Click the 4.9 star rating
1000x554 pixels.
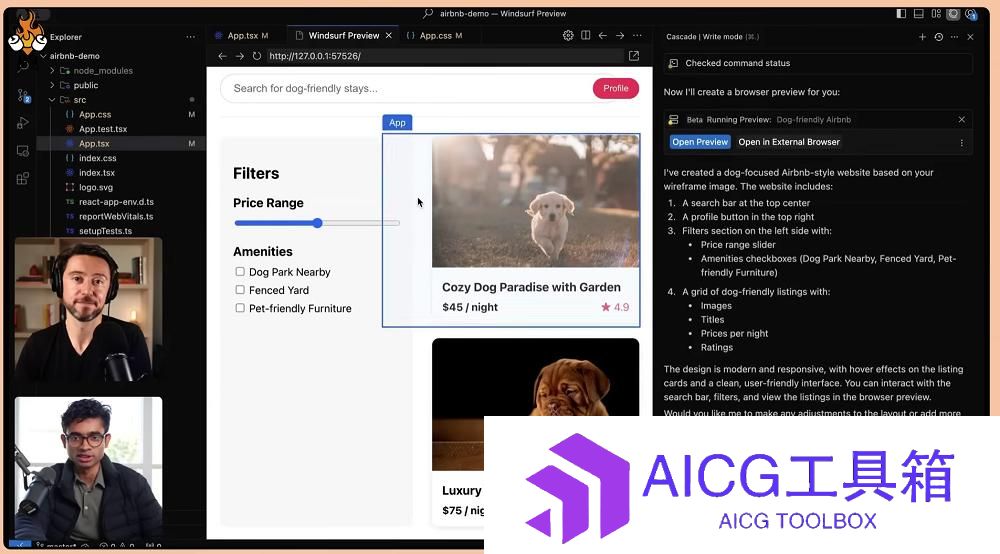(615, 307)
